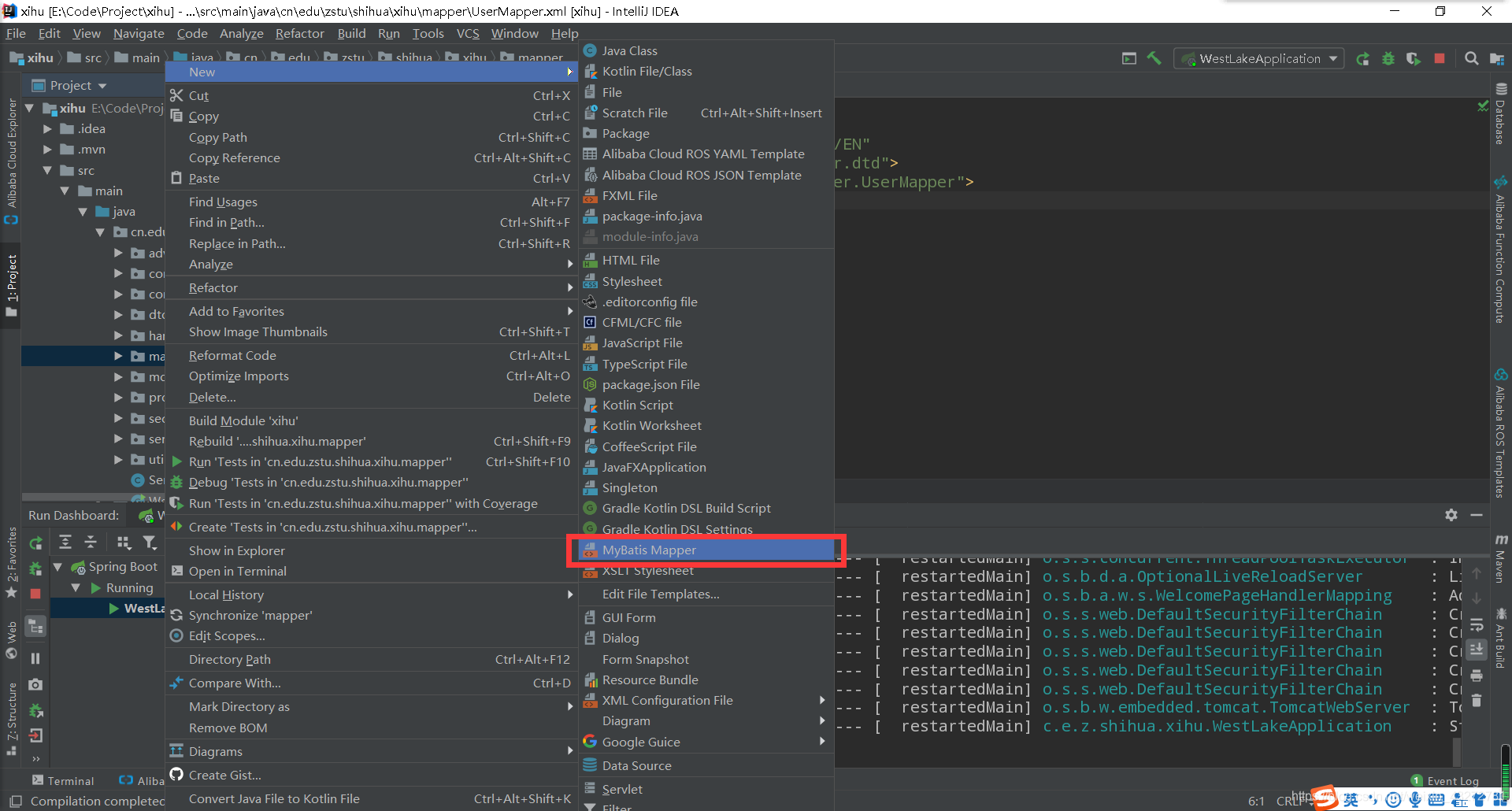Collapse the java folder in project tree
The height and width of the screenshot is (811, 1512).
click(83, 211)
